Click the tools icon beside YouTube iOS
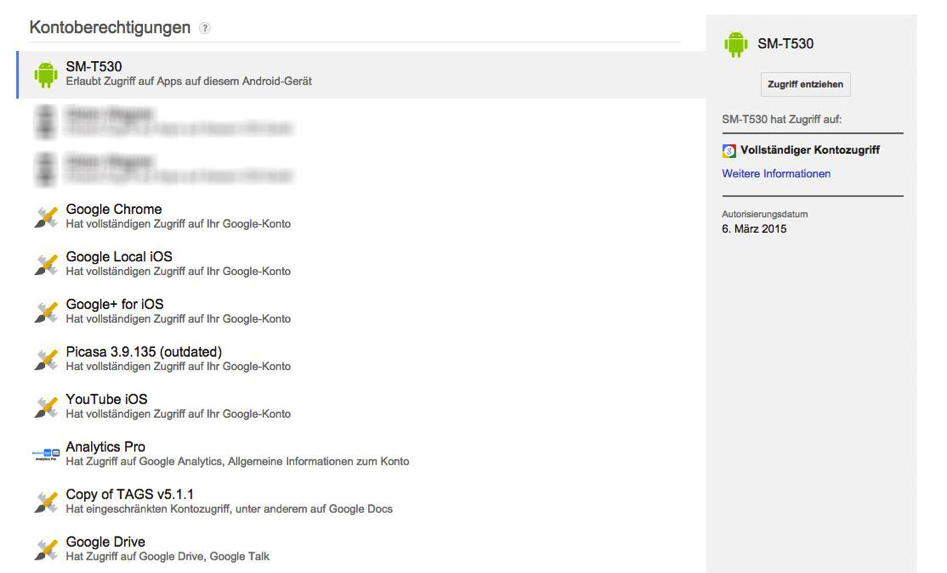This screenshot has width=947, height=573. (x=46, y=407)
